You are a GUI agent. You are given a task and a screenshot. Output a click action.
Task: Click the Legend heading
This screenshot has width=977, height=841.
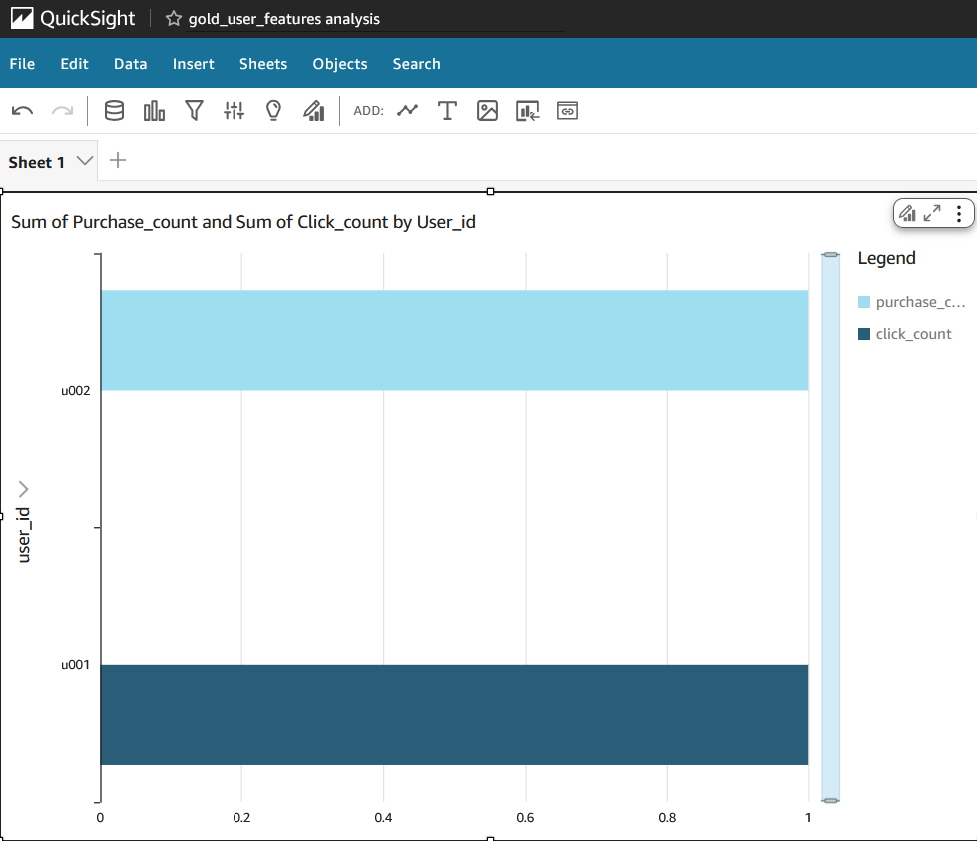click(886, 258)
